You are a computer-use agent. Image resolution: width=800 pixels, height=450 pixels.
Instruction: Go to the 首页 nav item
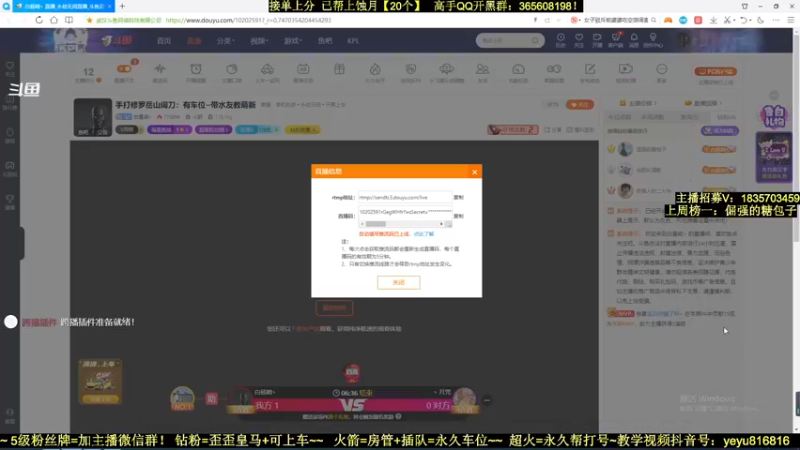click(x=164, y=41)
